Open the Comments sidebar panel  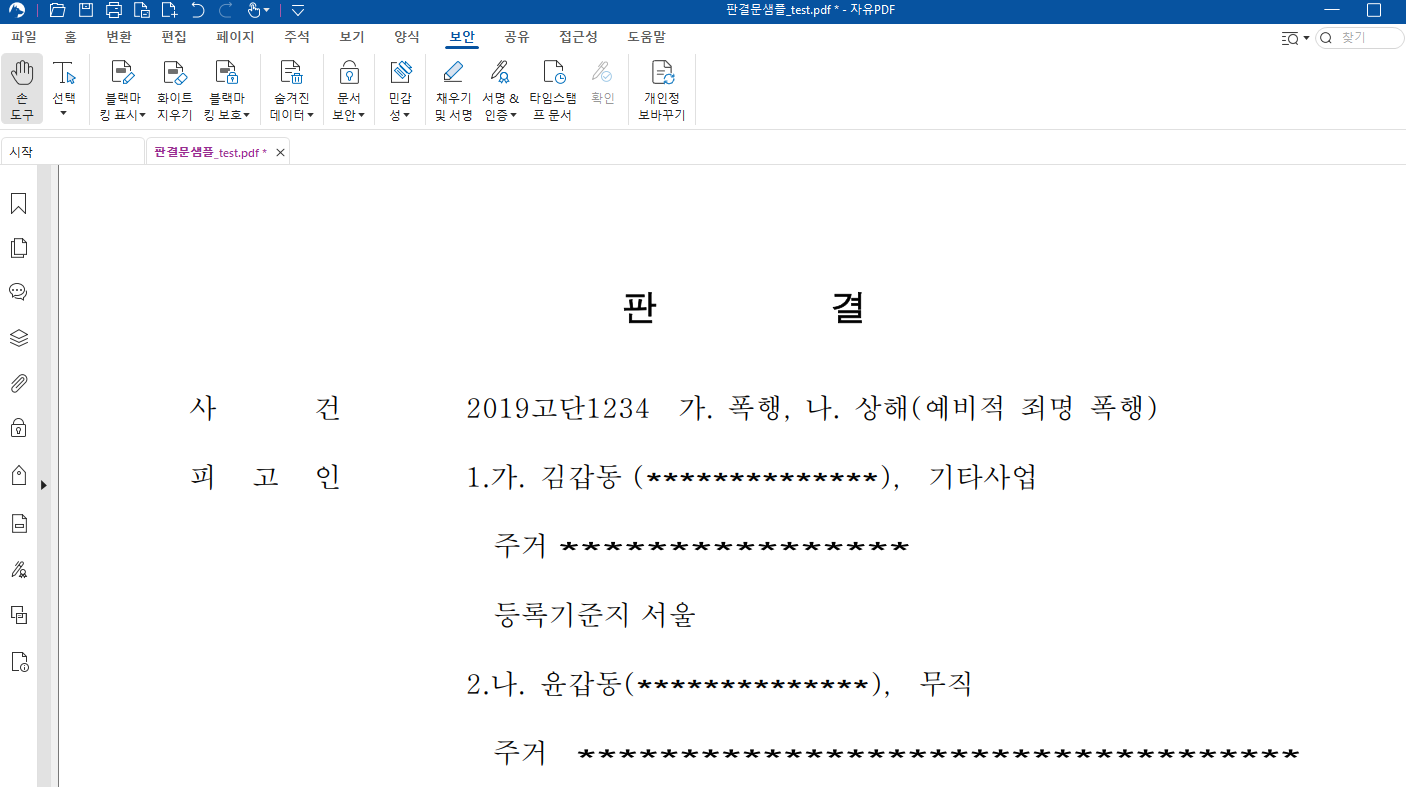click(18, 292)
